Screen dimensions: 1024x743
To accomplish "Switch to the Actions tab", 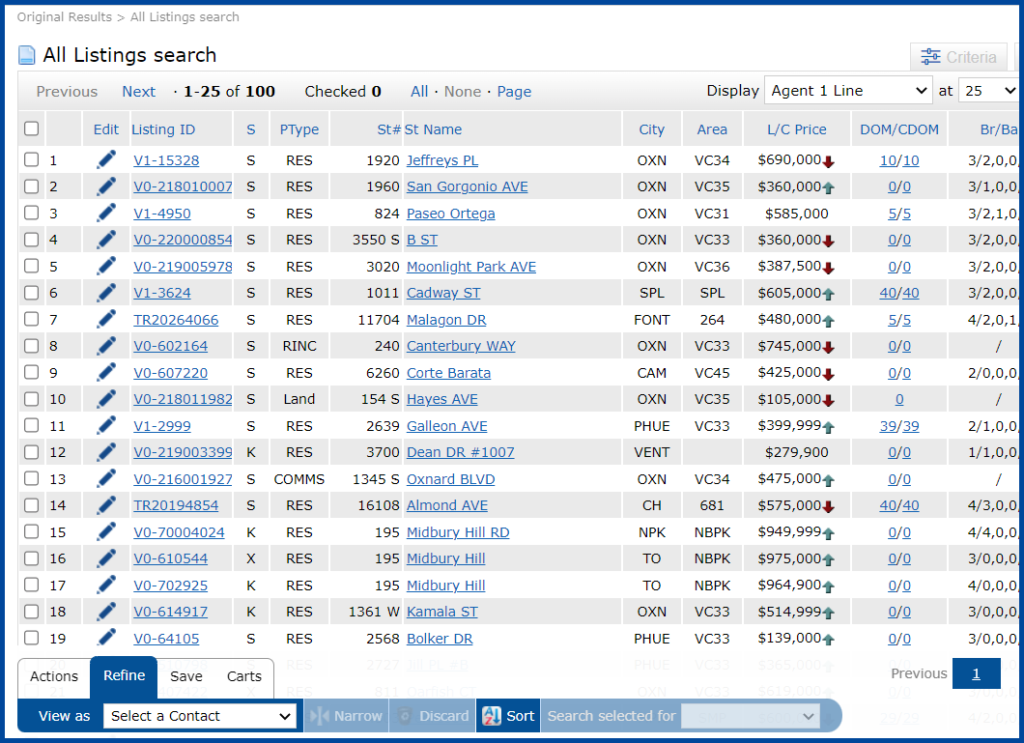I will (53, 677).
